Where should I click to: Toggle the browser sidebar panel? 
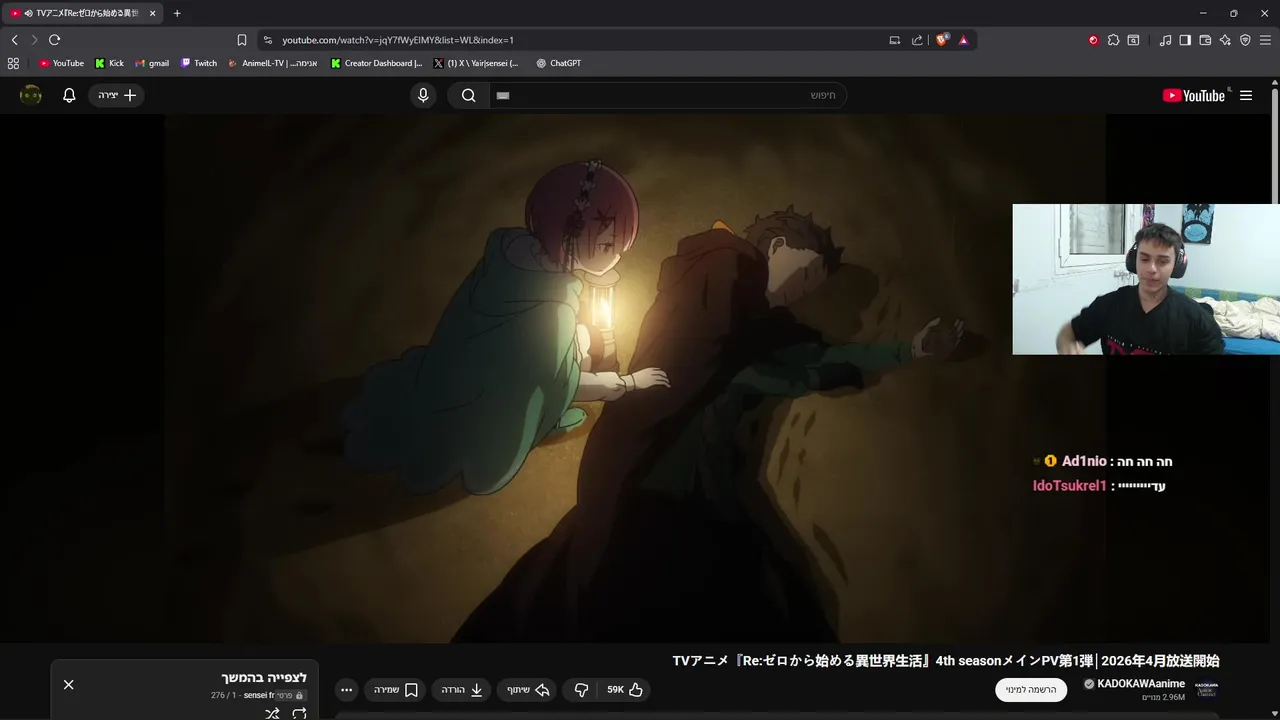point(1185,40)
